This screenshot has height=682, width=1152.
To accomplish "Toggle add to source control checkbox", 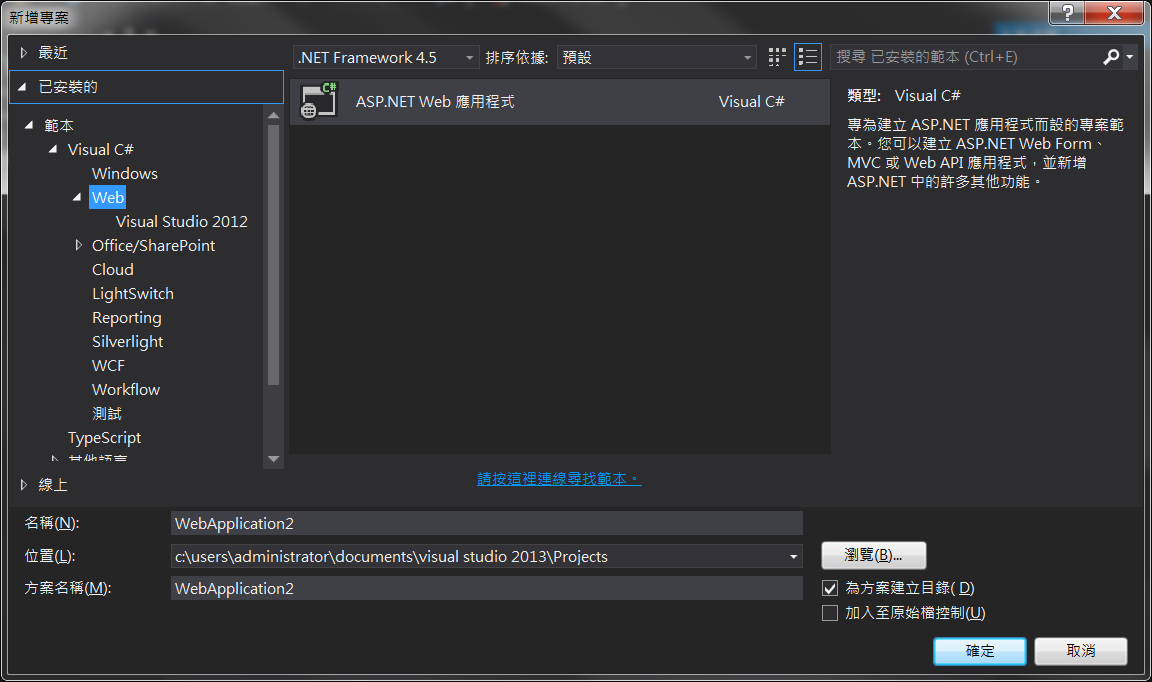I will pos(830,613).
